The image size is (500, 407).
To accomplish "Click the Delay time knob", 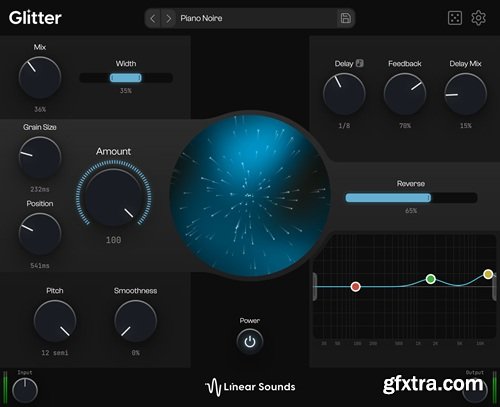I will point(344,94).
